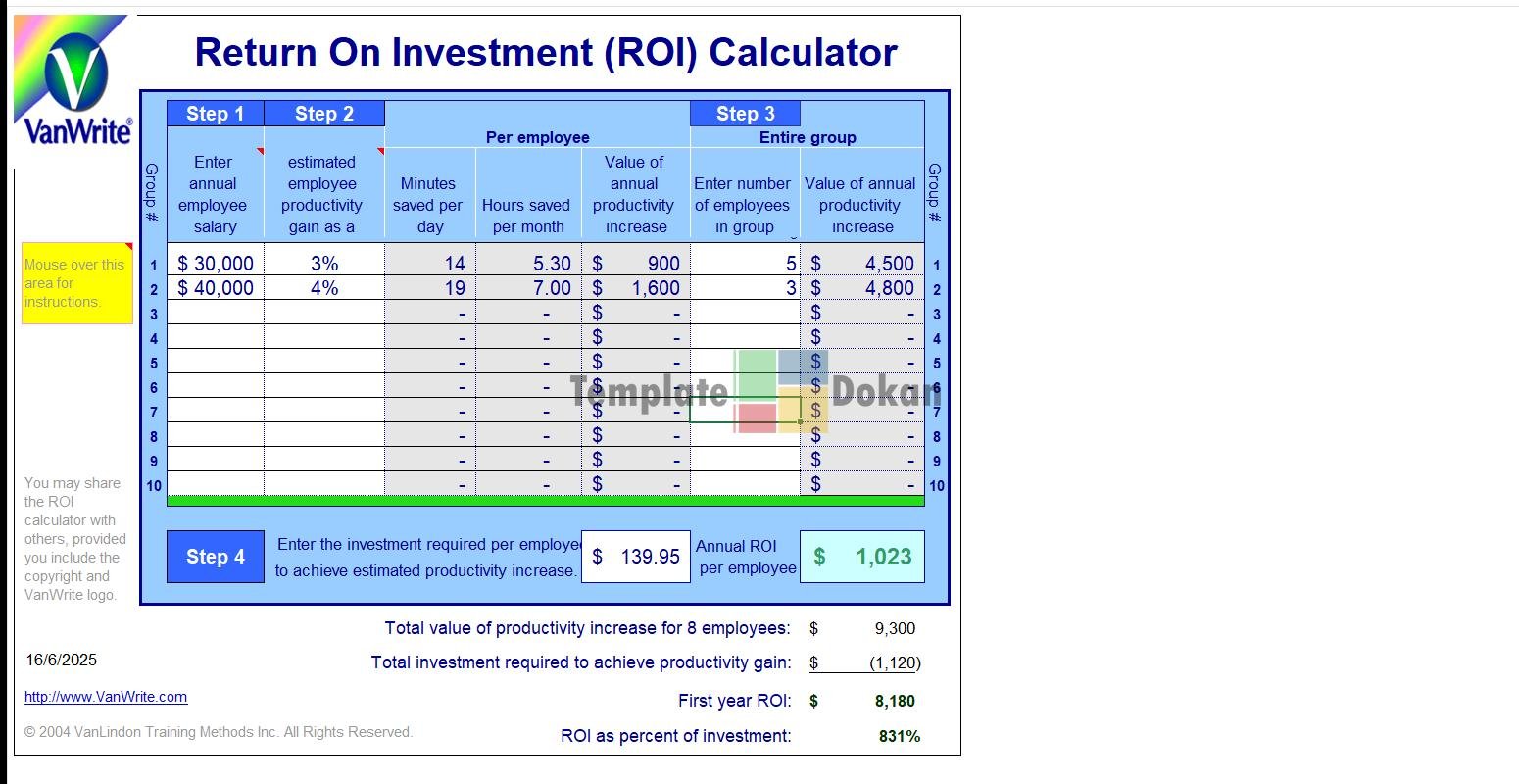The height and width of the screenshot is (784, 1519).
Task: Open the www.VanWrite.com hyperlink
Action: (106, 697)
